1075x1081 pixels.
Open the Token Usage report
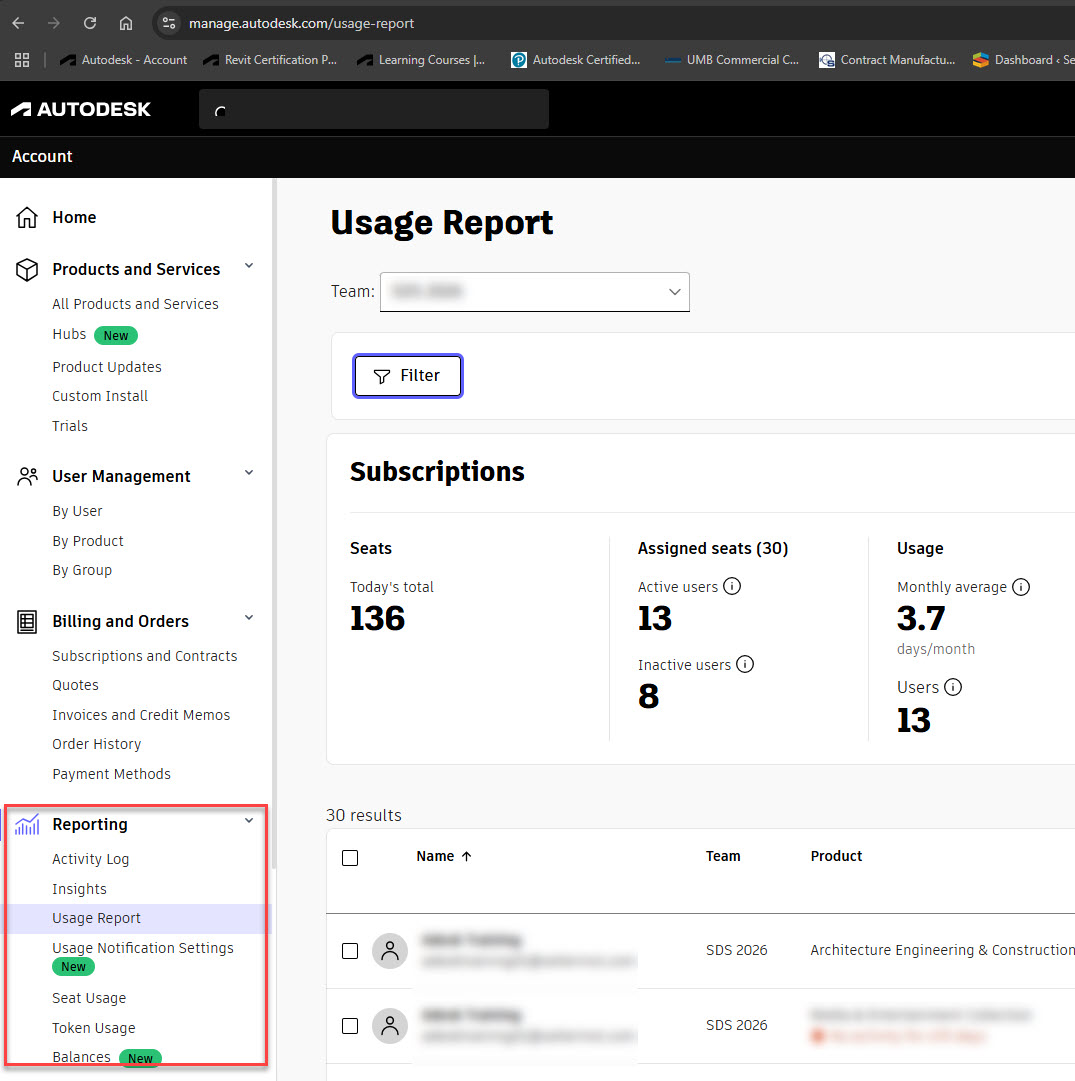(94, 1028)
